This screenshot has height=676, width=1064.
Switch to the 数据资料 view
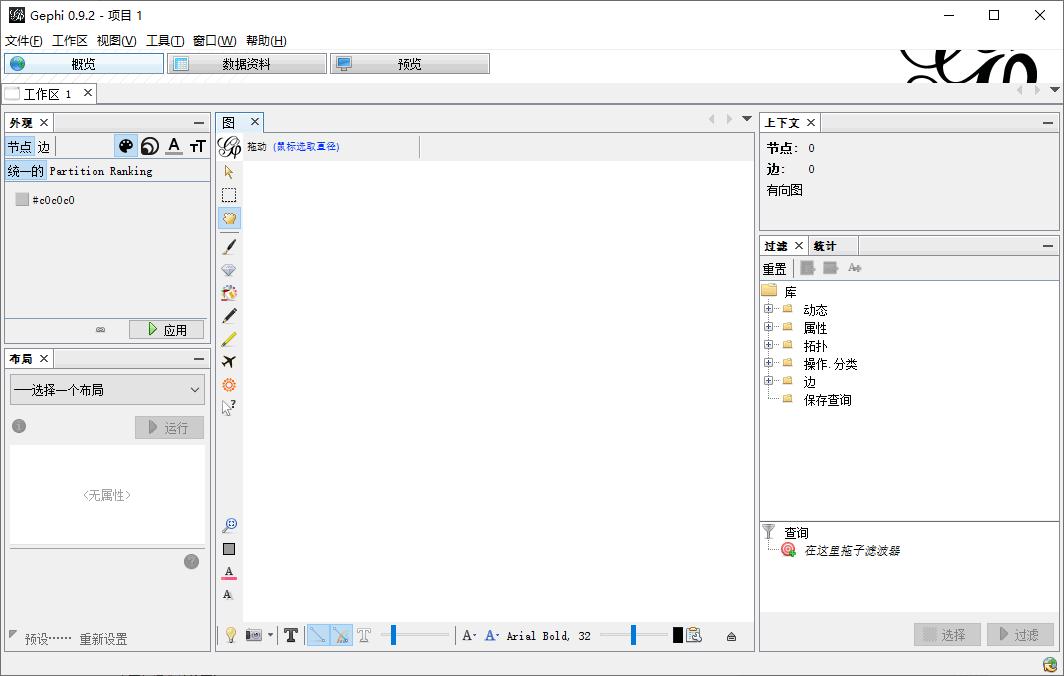point(247,64)
